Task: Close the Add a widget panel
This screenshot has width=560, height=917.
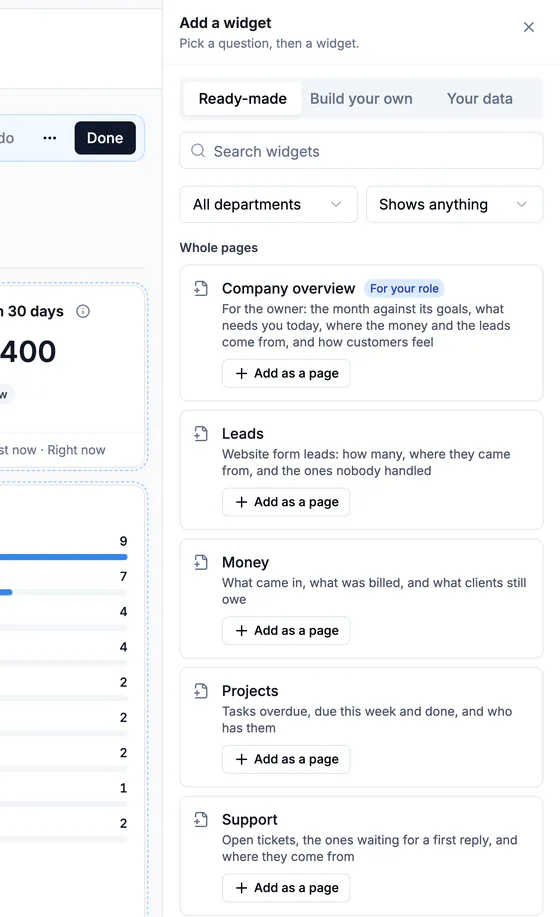Action: tap(528, 27)
